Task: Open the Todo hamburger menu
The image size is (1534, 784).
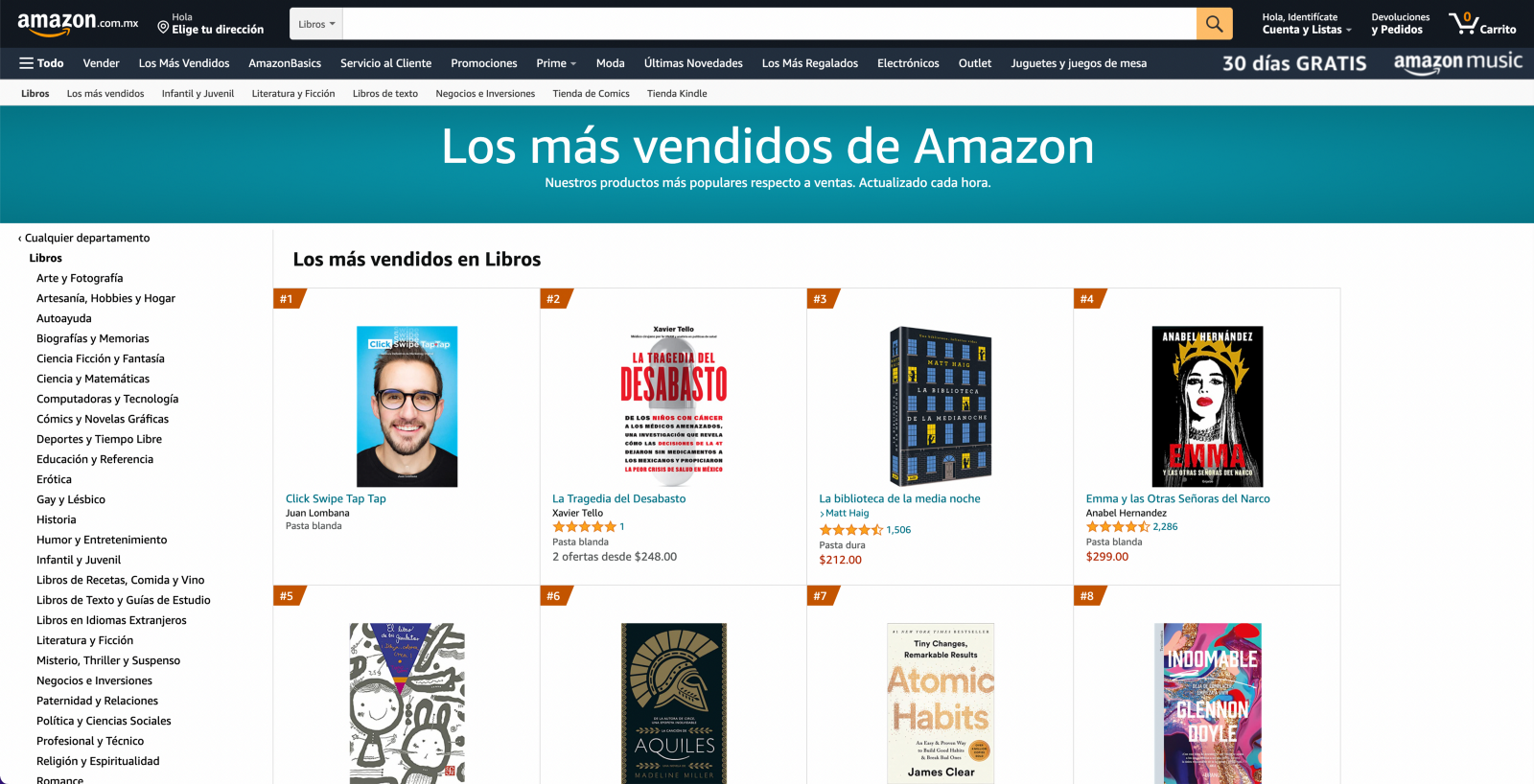Action: pos(41,63)
